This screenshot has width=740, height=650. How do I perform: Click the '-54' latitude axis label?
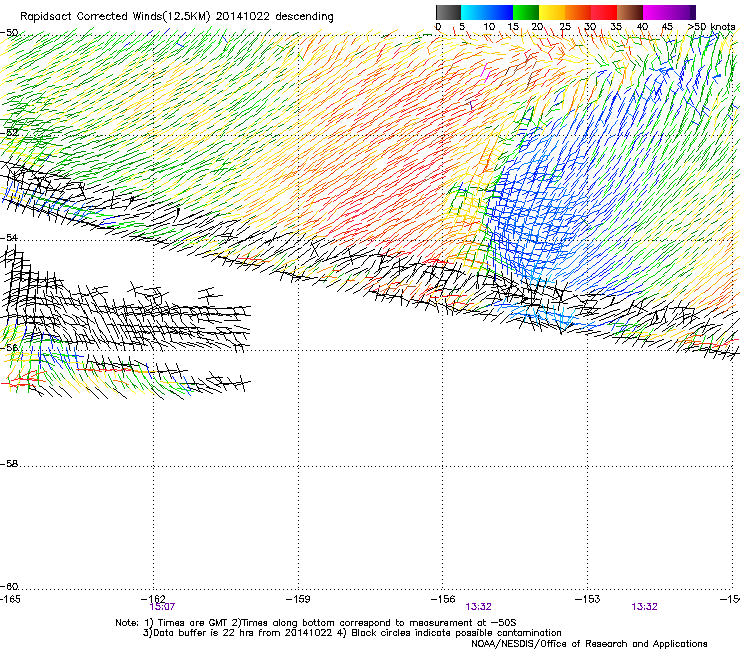[x=9, y=237]
